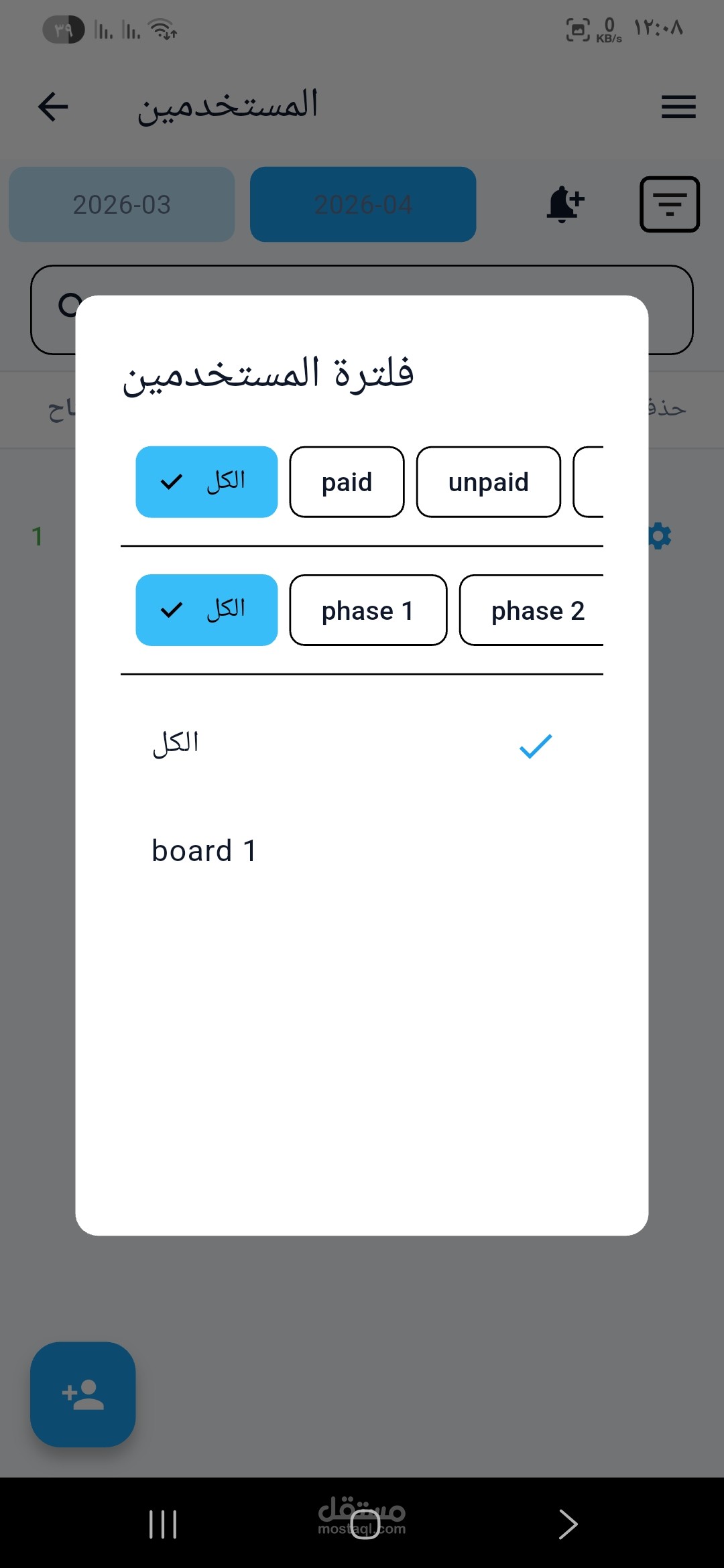Switch to the 2026-04 month tab
724x1568 pixels.
coord(363,204)
